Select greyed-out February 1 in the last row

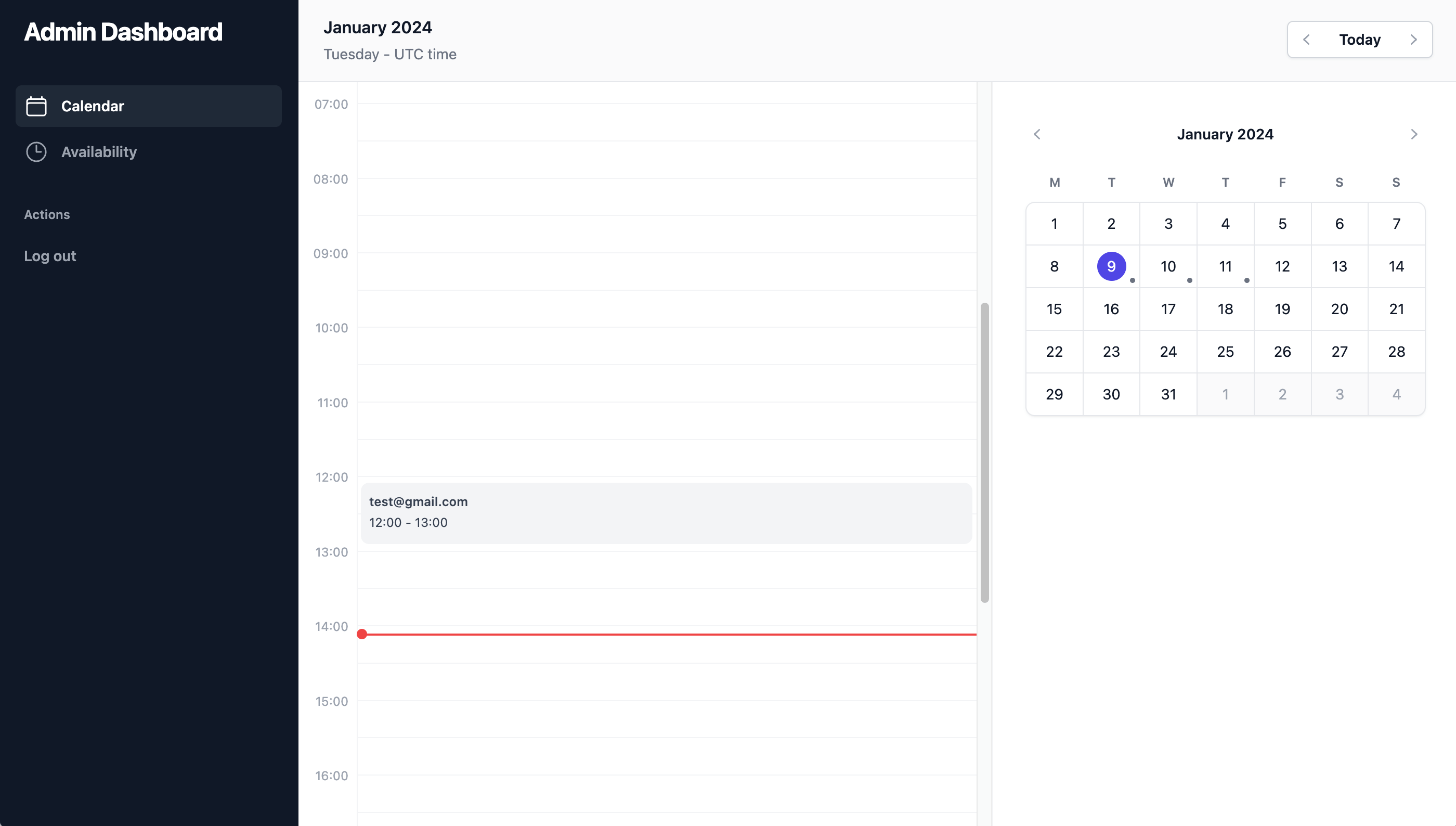tap(1225, 394)
